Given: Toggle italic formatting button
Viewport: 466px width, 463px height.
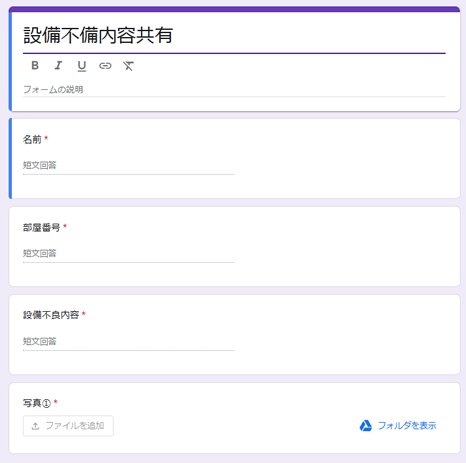Looking at the screenshot, I should [58, 65].
